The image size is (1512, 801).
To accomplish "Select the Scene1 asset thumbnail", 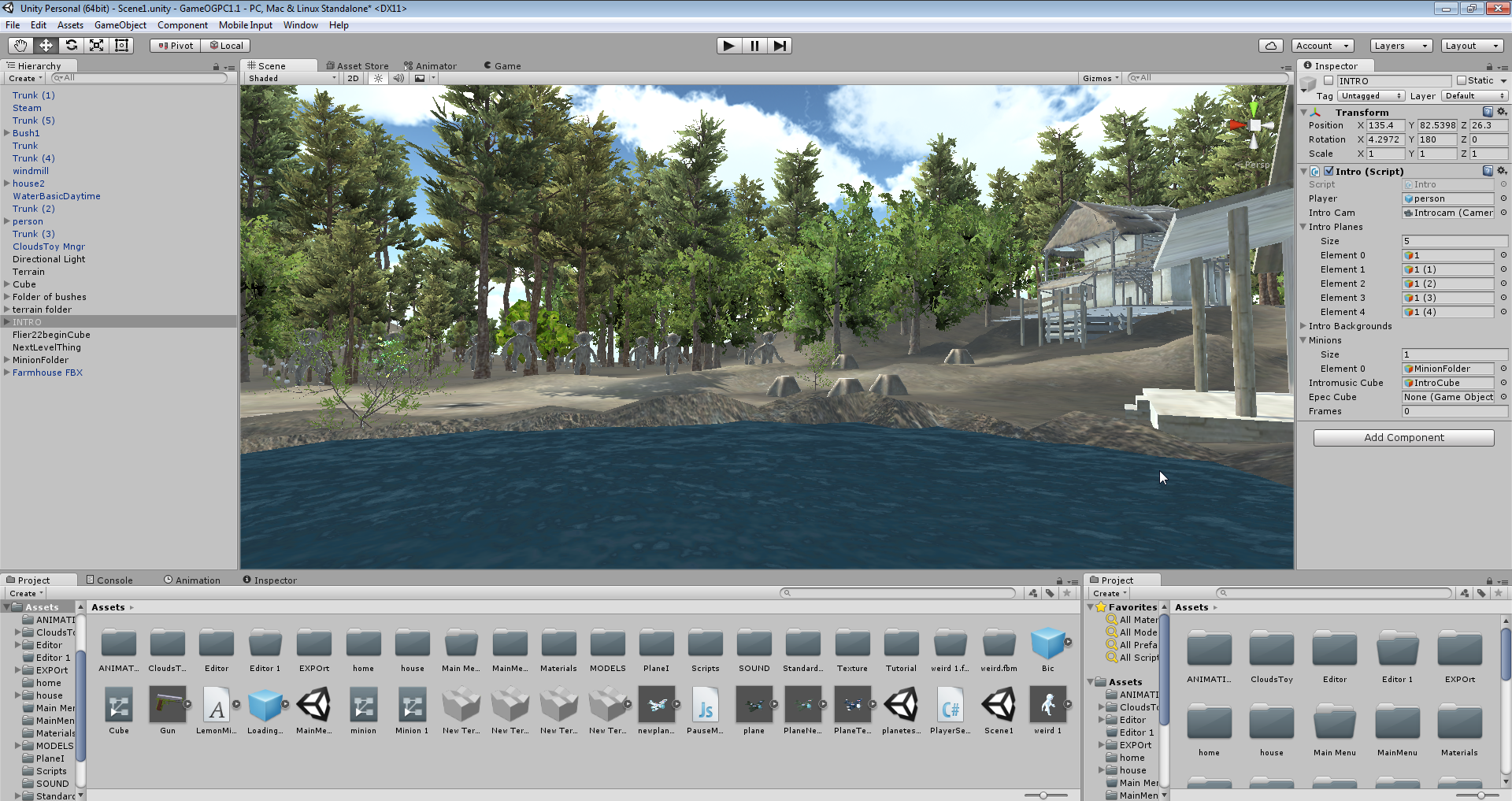I will [999, 706].
